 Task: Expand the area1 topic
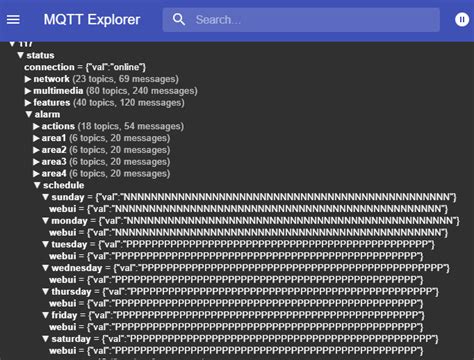pyautogui.click(x=36, y=138)
